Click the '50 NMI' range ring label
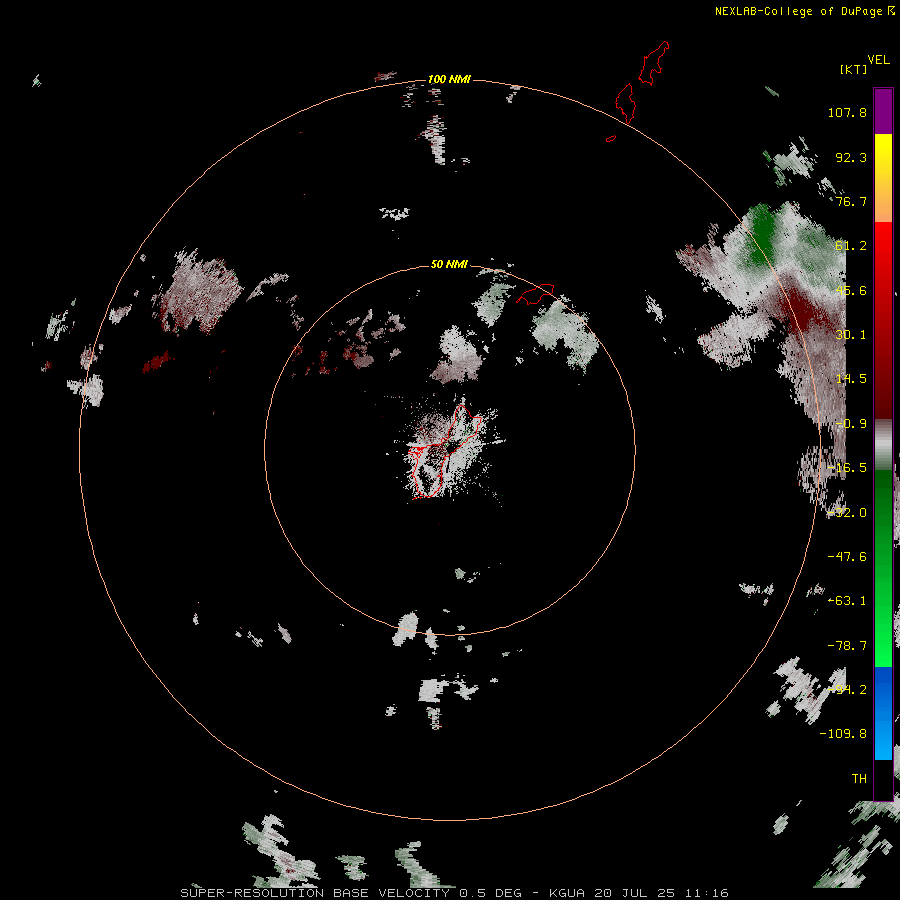 pos(449,264)
